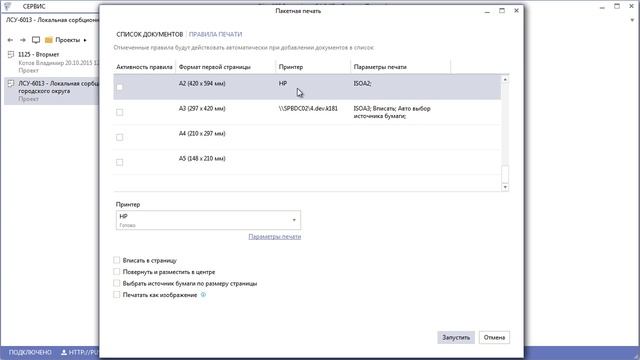Screen dimensions: 640x360
Task: Open the app logo icon in the main window
Action: 7,6
